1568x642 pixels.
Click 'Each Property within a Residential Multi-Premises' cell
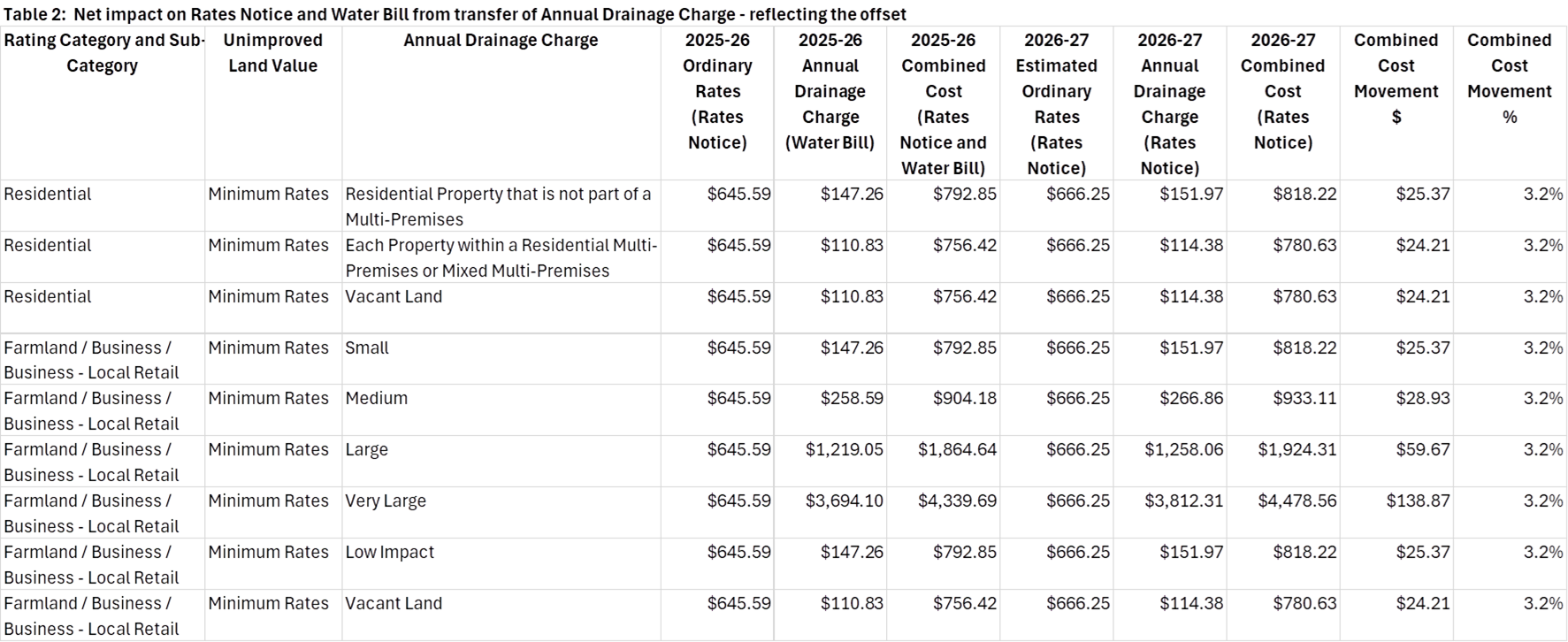501,257
